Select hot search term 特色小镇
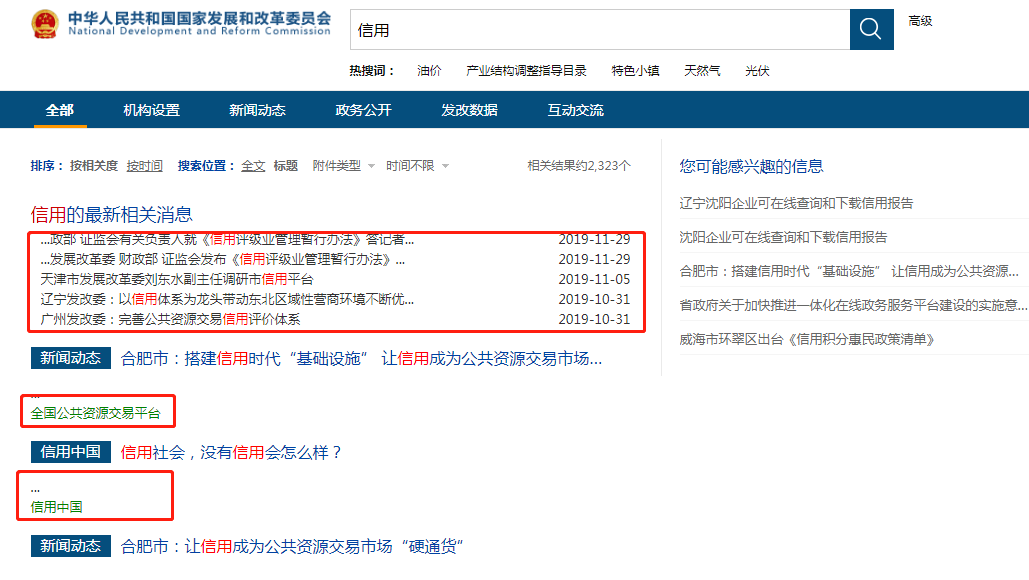 click(635, 71)
